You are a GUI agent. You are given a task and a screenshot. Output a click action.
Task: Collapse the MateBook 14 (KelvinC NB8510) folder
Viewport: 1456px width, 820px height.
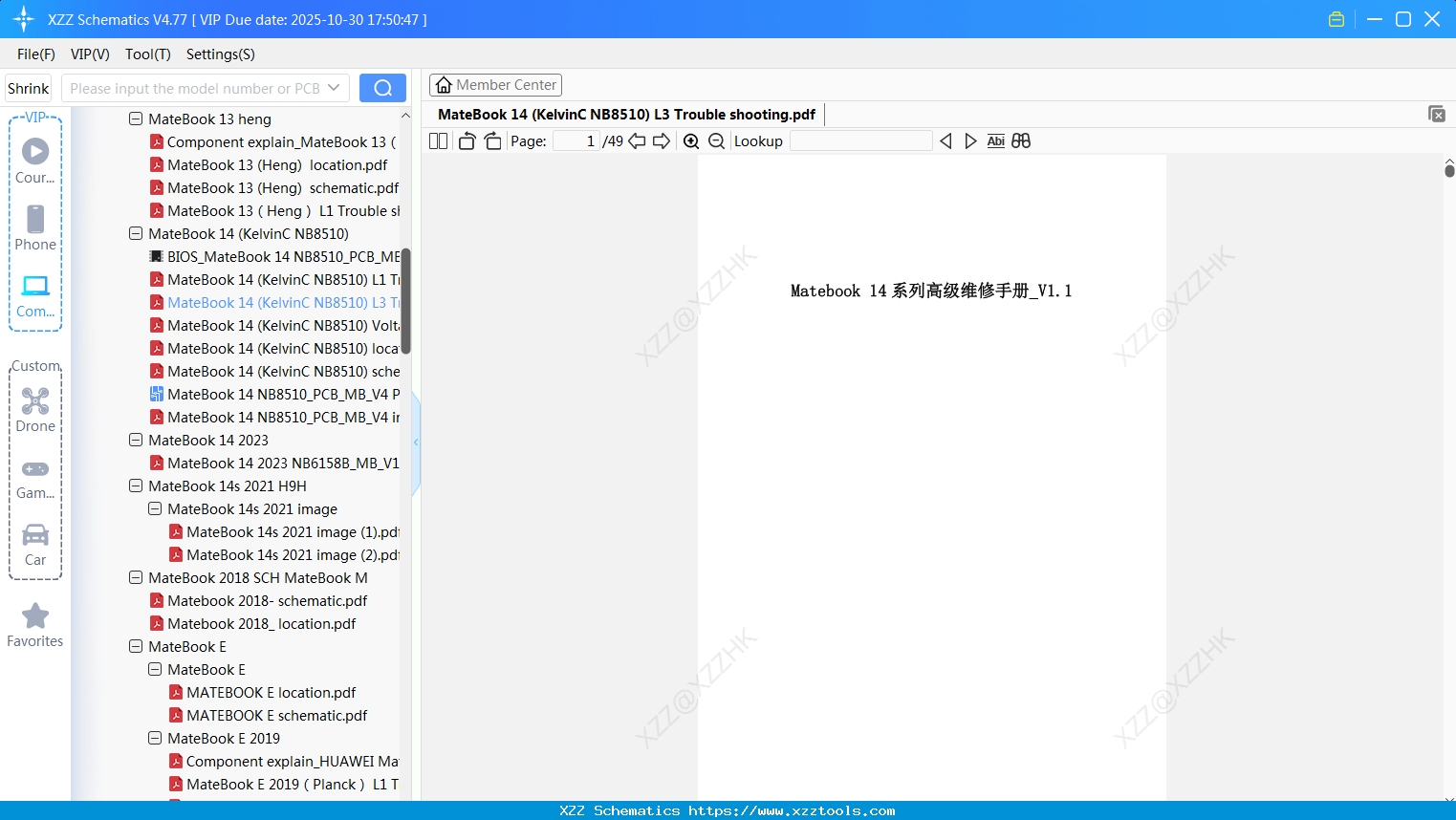136,234
